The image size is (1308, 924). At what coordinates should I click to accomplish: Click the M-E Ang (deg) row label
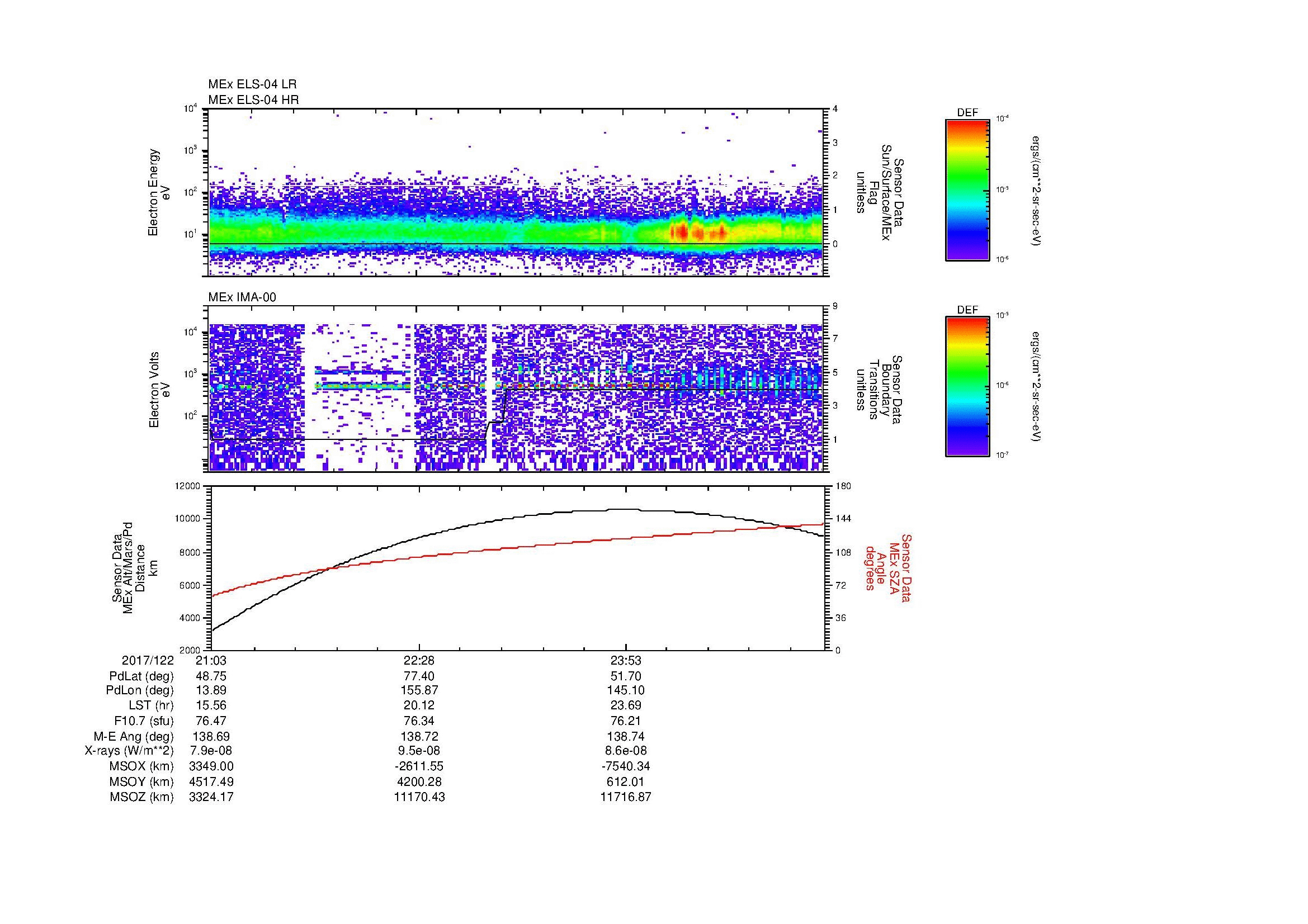tap(134, 736)
